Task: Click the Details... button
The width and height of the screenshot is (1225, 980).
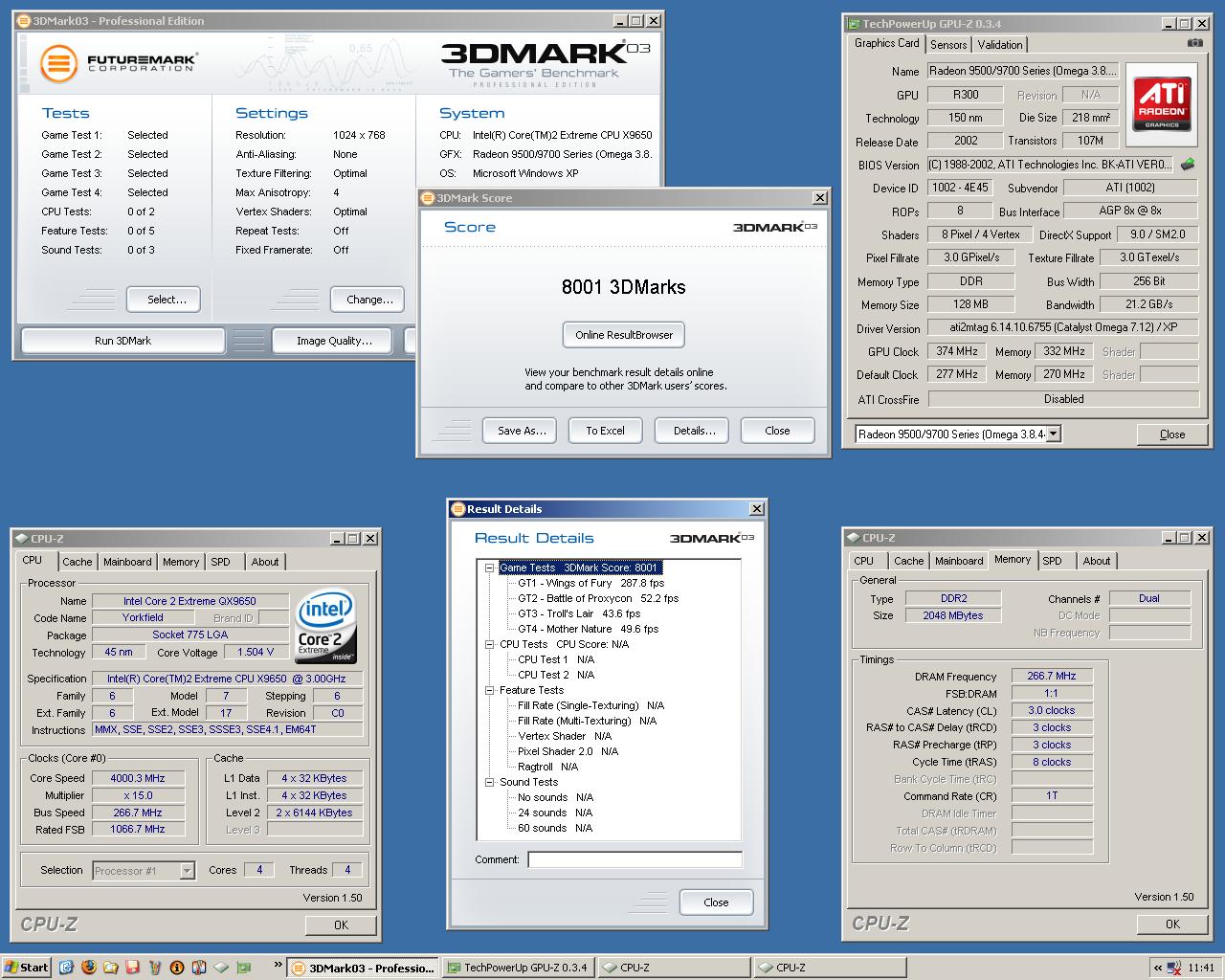Action: (x=694, y=431)
